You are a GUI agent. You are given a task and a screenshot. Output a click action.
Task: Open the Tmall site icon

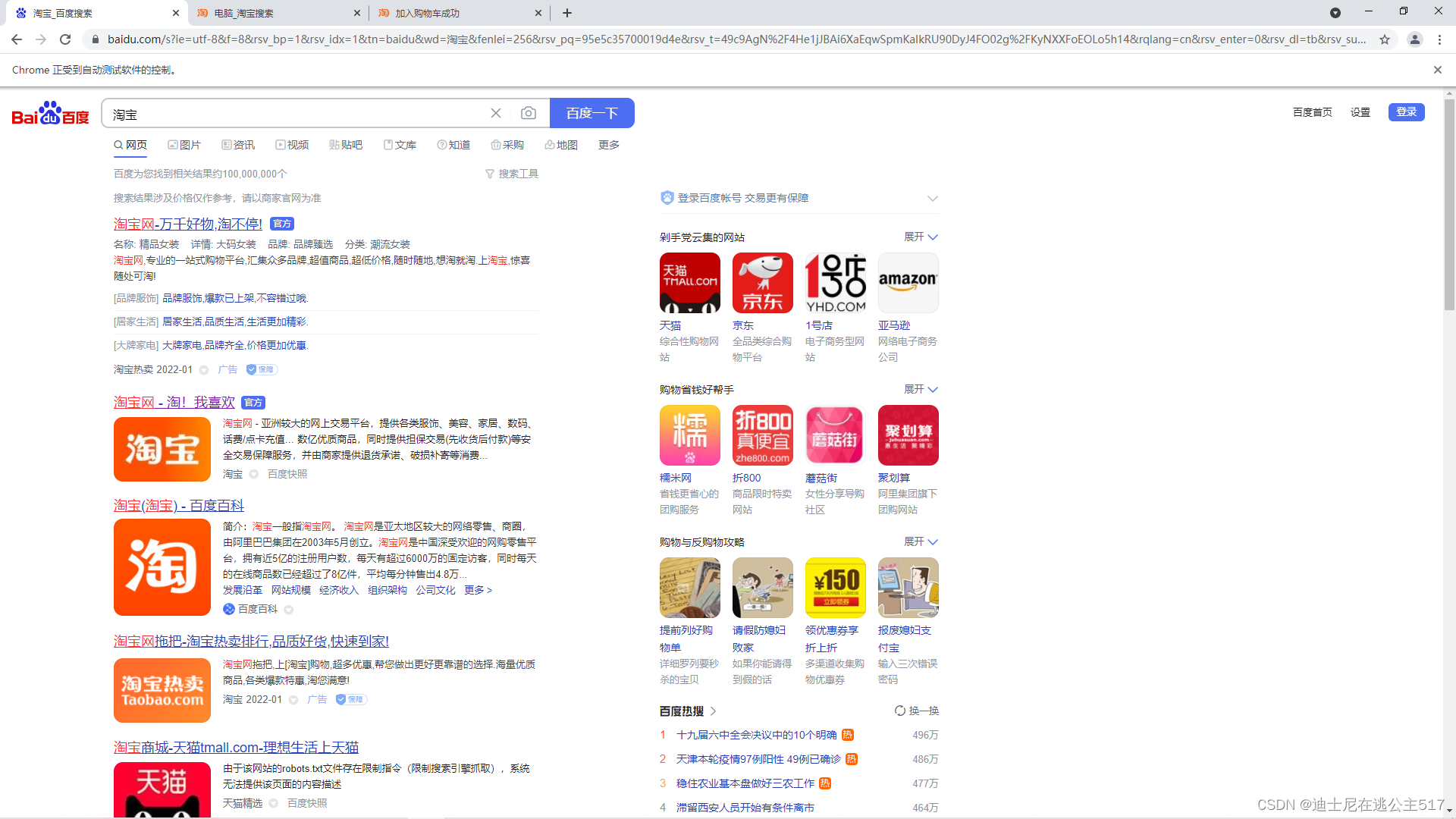coord(689,283)
